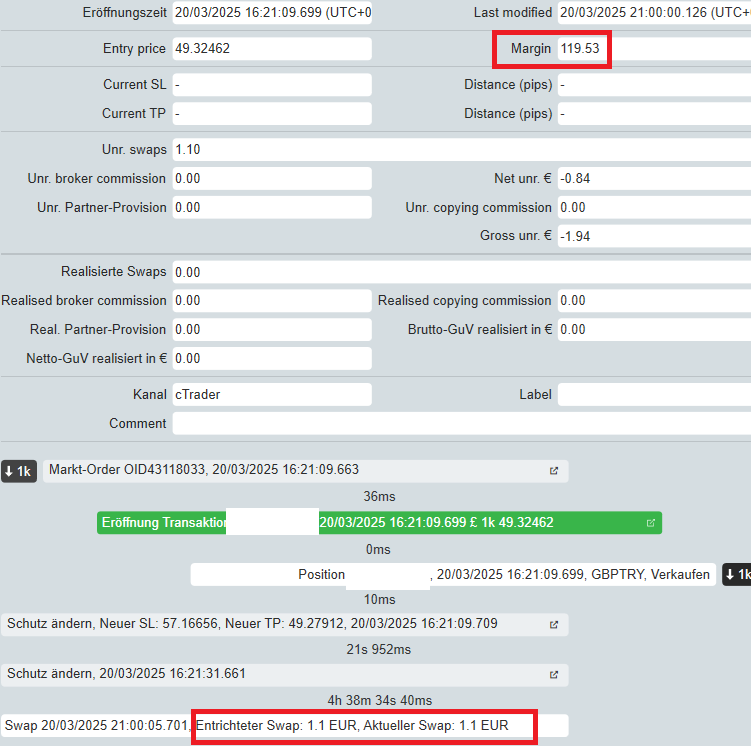Click the Distance (pips) field beside Current SL
The height and width of the screenshot is (746, 751).
(x=654, y=85)
